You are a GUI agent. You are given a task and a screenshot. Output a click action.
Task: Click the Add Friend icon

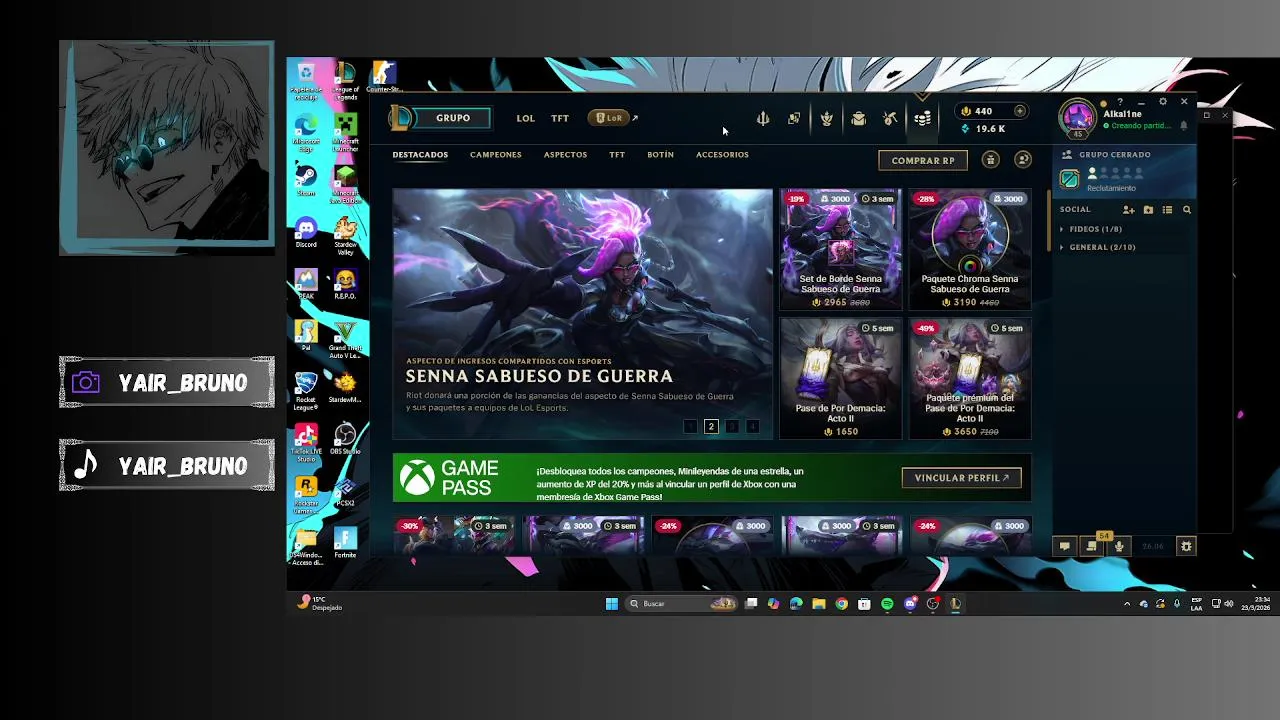click(1128, 210)
